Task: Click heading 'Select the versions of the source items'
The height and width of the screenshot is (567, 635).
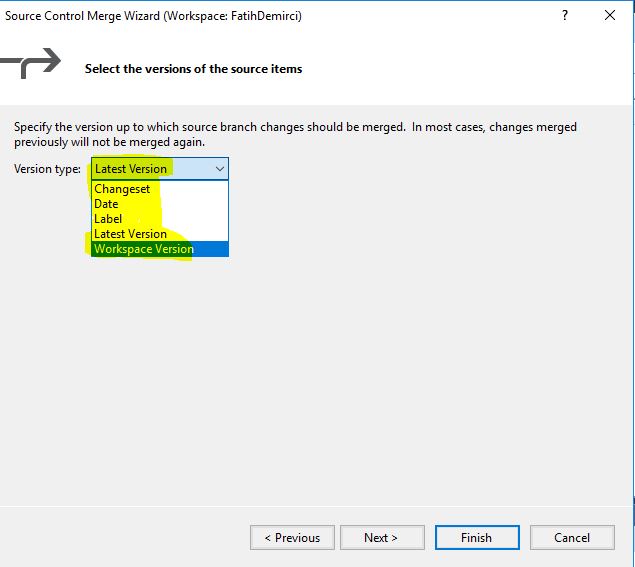Action: tap(193, 69)
